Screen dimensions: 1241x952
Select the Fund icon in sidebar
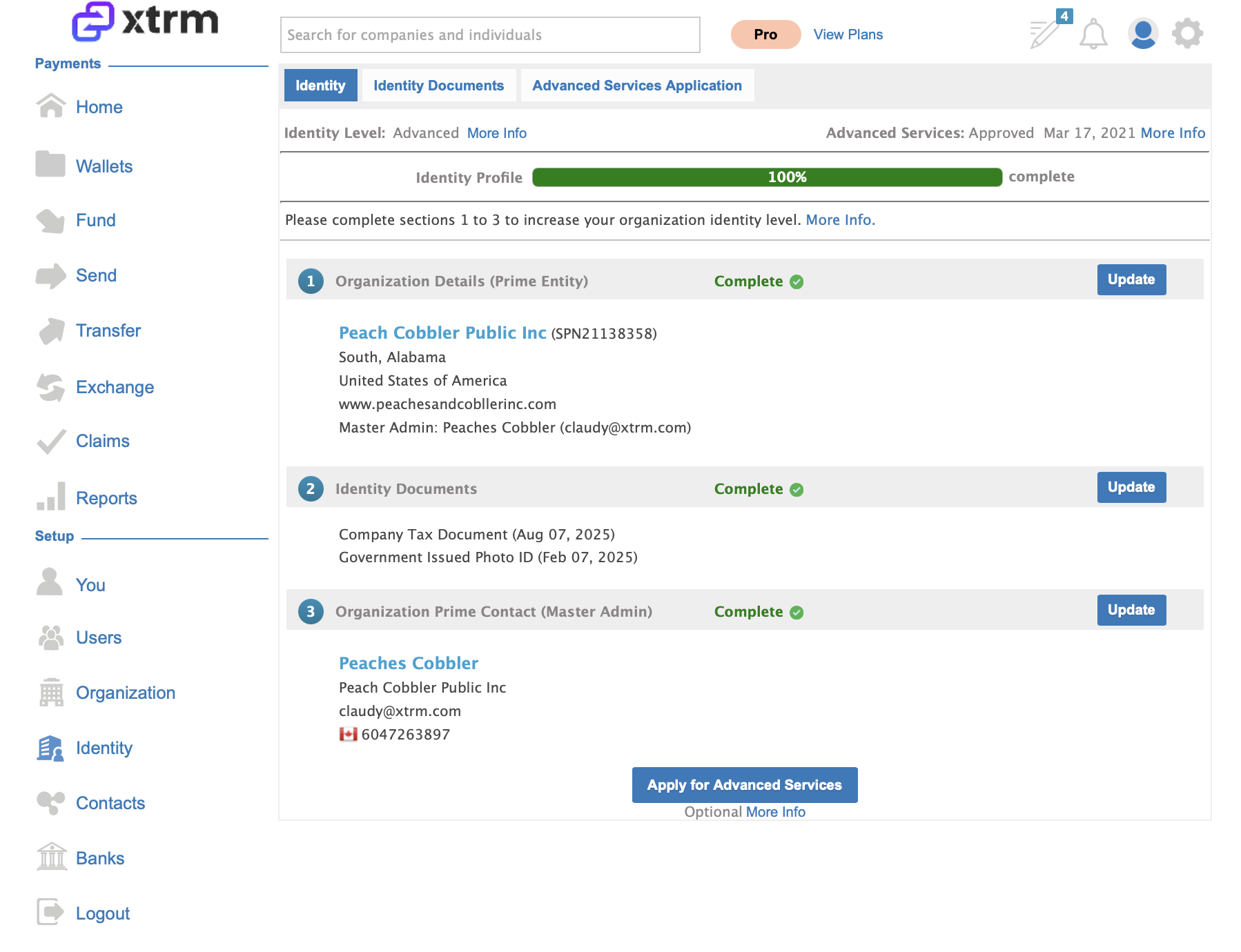click(50, 221)
